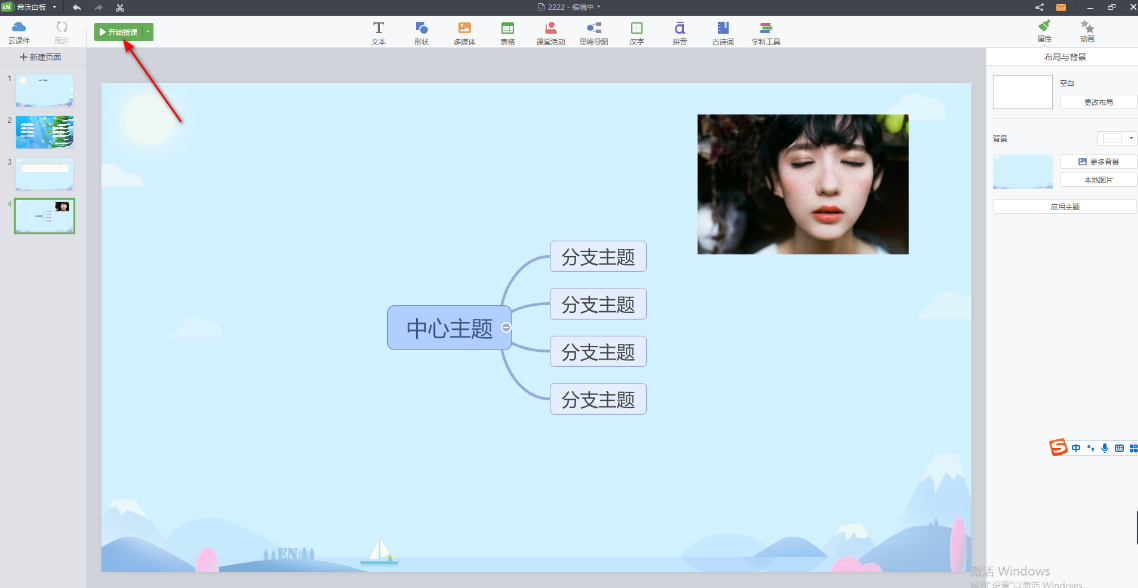The width and height of the screenshot is (1138, 588).
Task: Switch to the 动画 (Animation) tab
Action: (1087, 31)
